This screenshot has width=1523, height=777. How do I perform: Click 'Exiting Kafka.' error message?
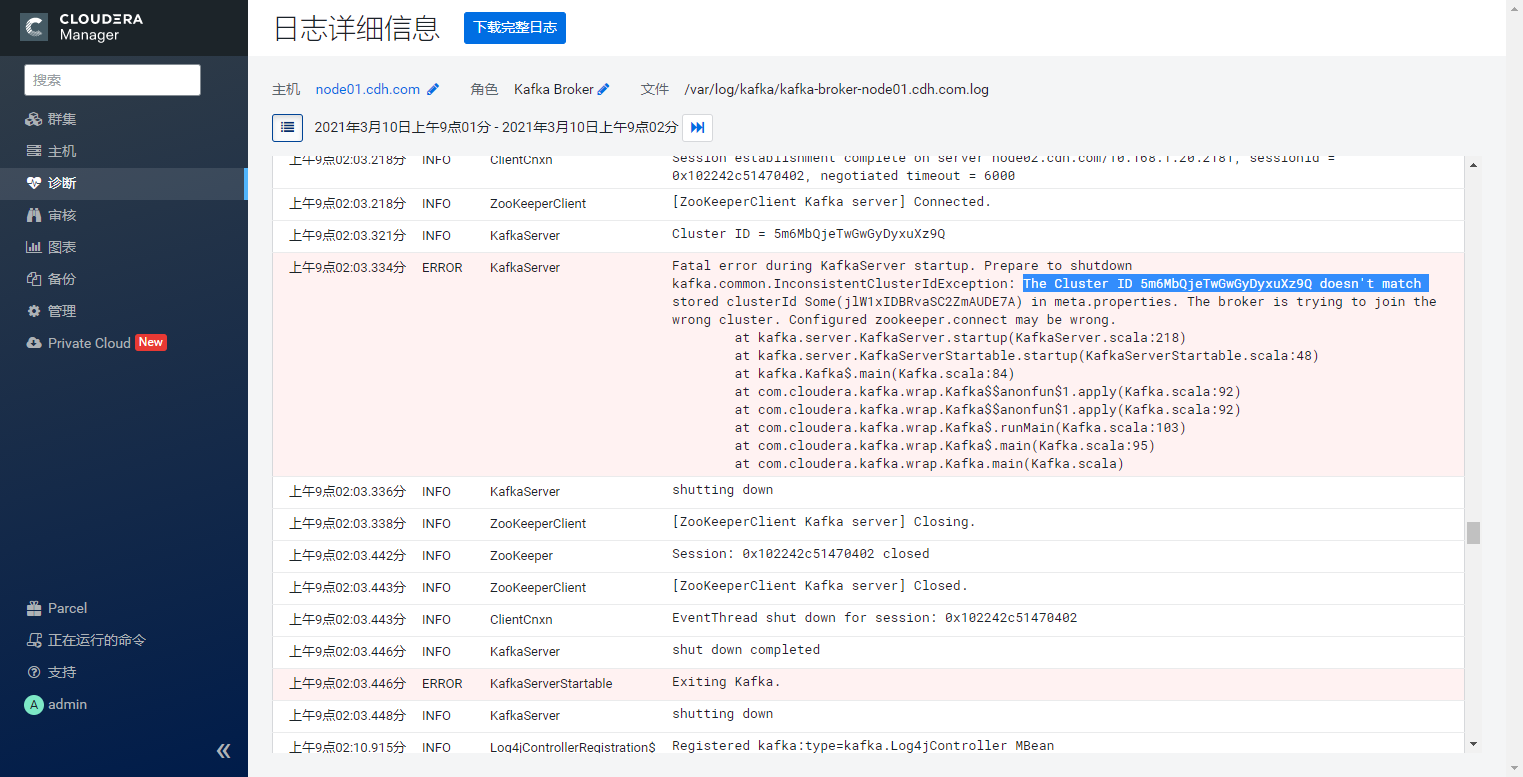(x=726, y=682)
